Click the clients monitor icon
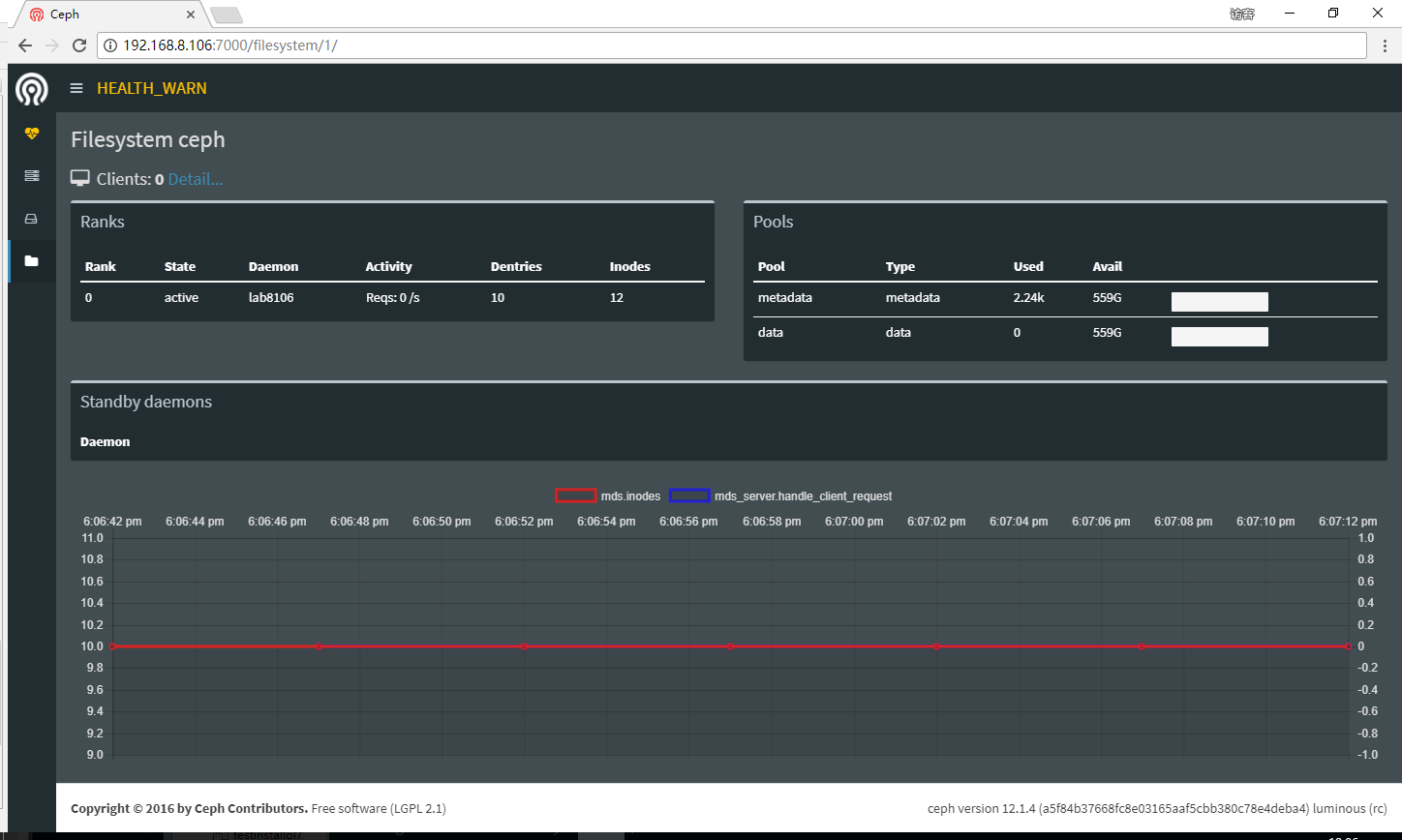The image size is (1402, 840). coord(80,179)
